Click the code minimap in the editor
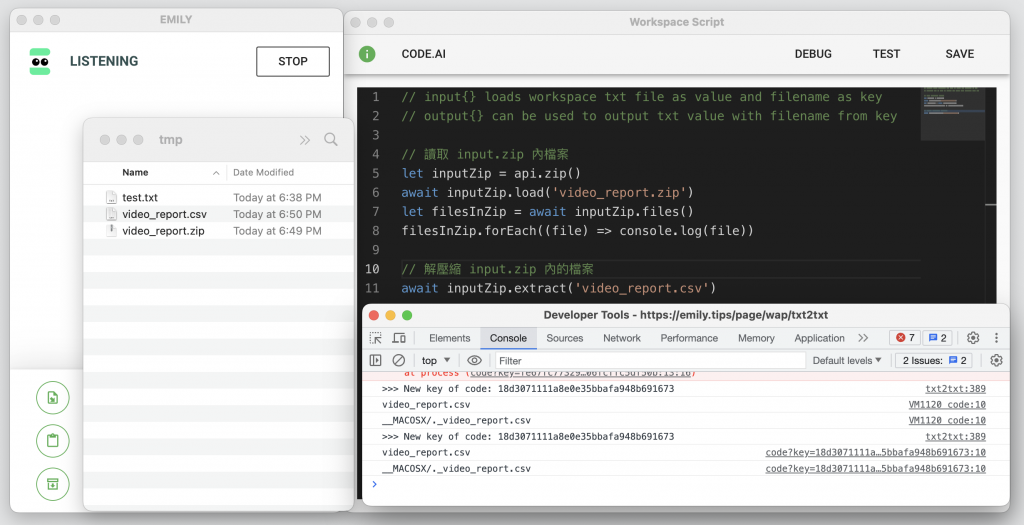 tap(953, 114)
